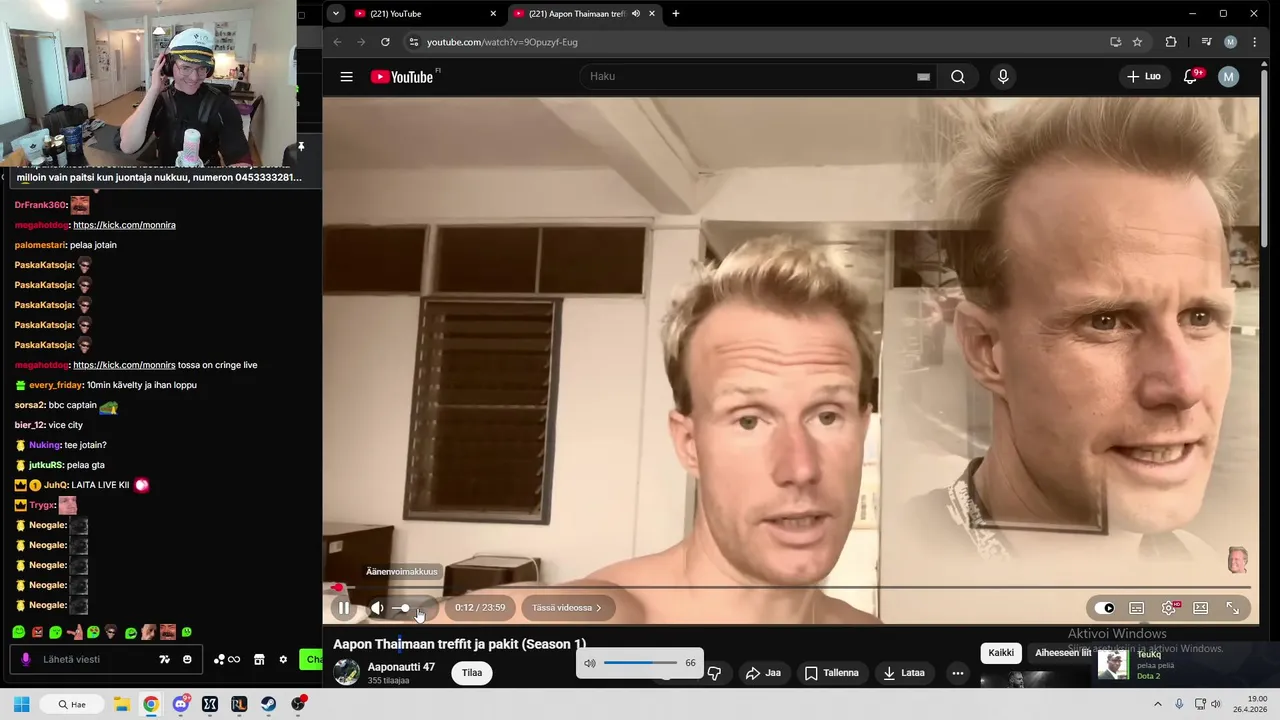Screen dimensions: 1280x720
Task: Open emoji picker in chat input
Action: coord(187,660)
